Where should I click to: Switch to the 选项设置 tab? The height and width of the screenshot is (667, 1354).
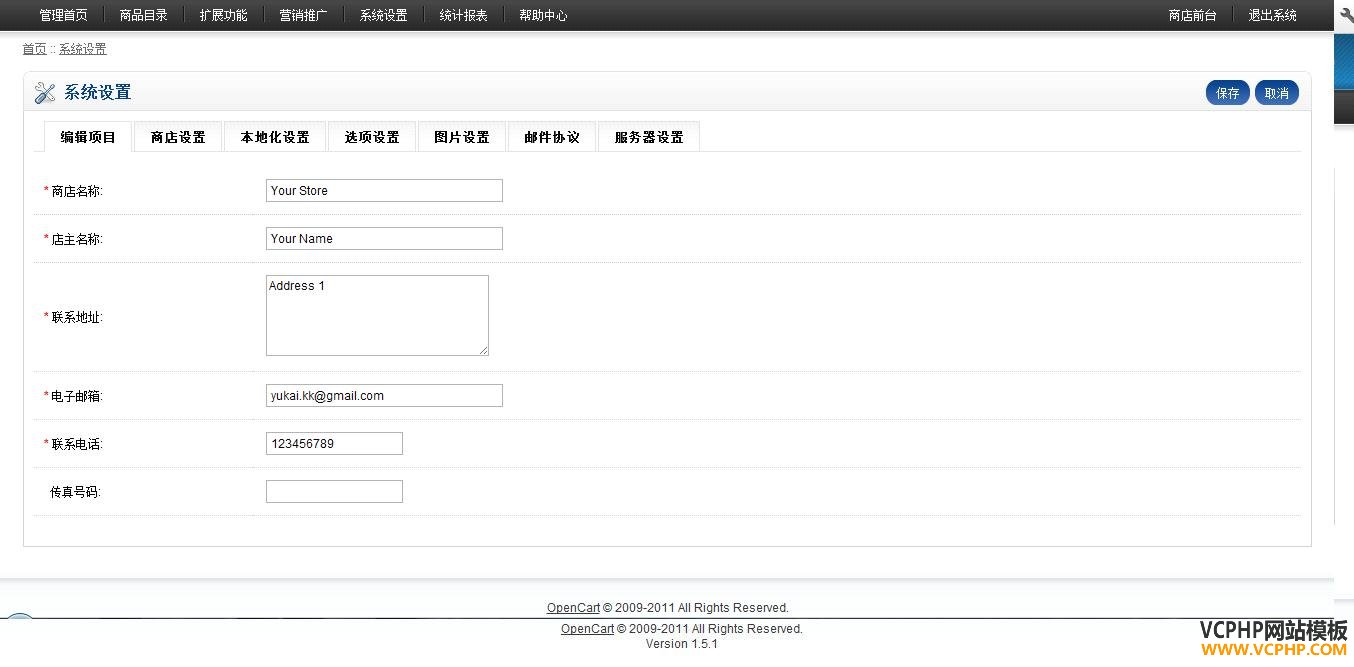point(372,137)
